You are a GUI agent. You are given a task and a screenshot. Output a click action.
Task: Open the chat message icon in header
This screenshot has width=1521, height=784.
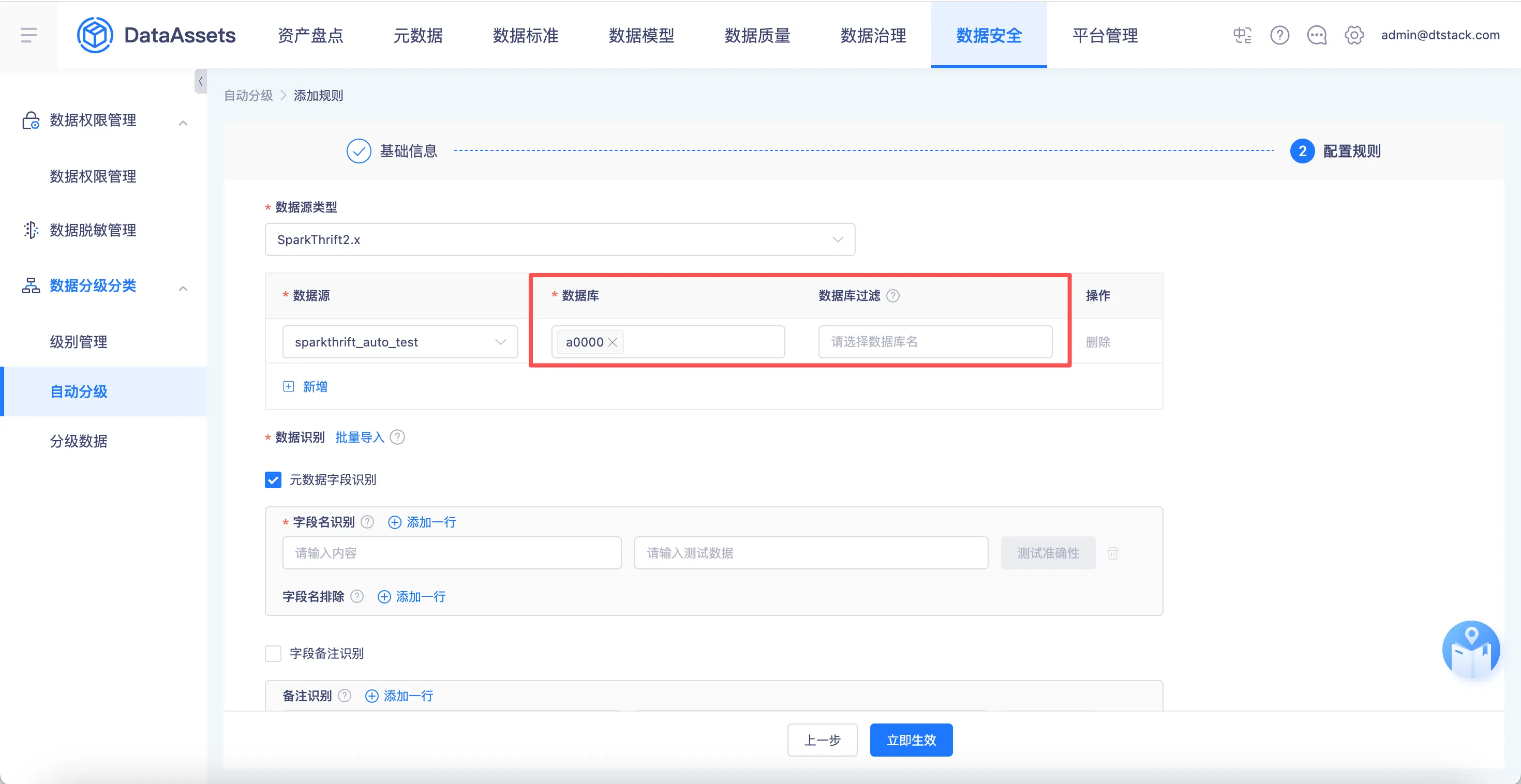(x=1317, y=35)
